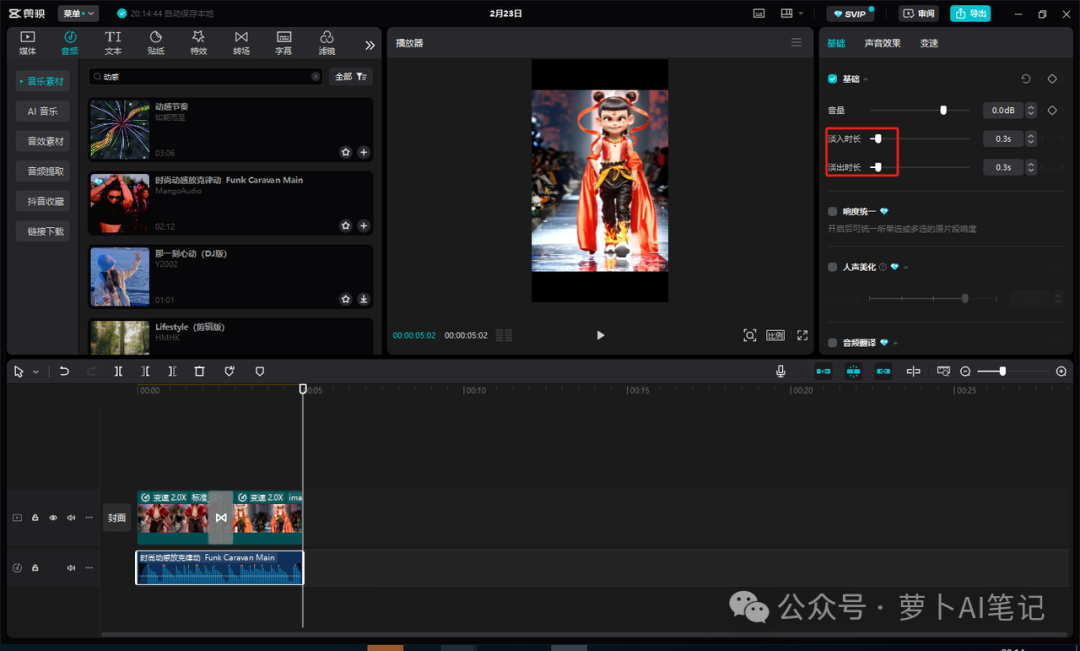Open the 抖音收藏 favorites category
Image resolution: width=1080 pixels, height=651 pixels.
tap(43, 201)
